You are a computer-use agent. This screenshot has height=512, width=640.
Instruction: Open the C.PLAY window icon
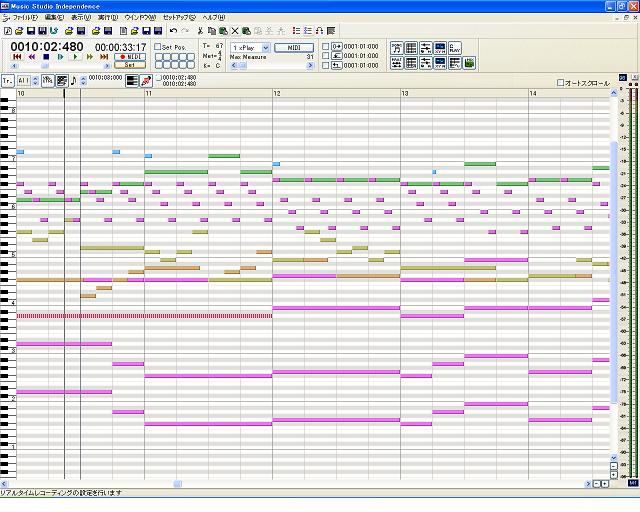point(455,48)
